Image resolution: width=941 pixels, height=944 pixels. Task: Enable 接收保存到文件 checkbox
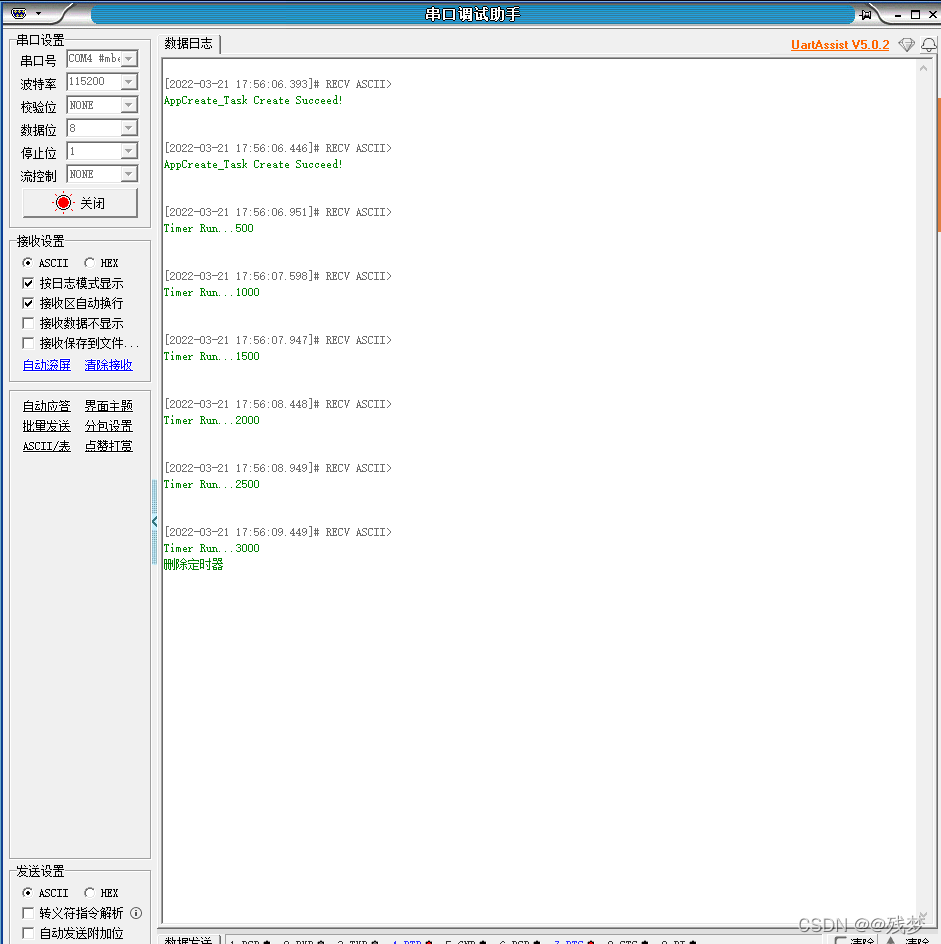28,343
